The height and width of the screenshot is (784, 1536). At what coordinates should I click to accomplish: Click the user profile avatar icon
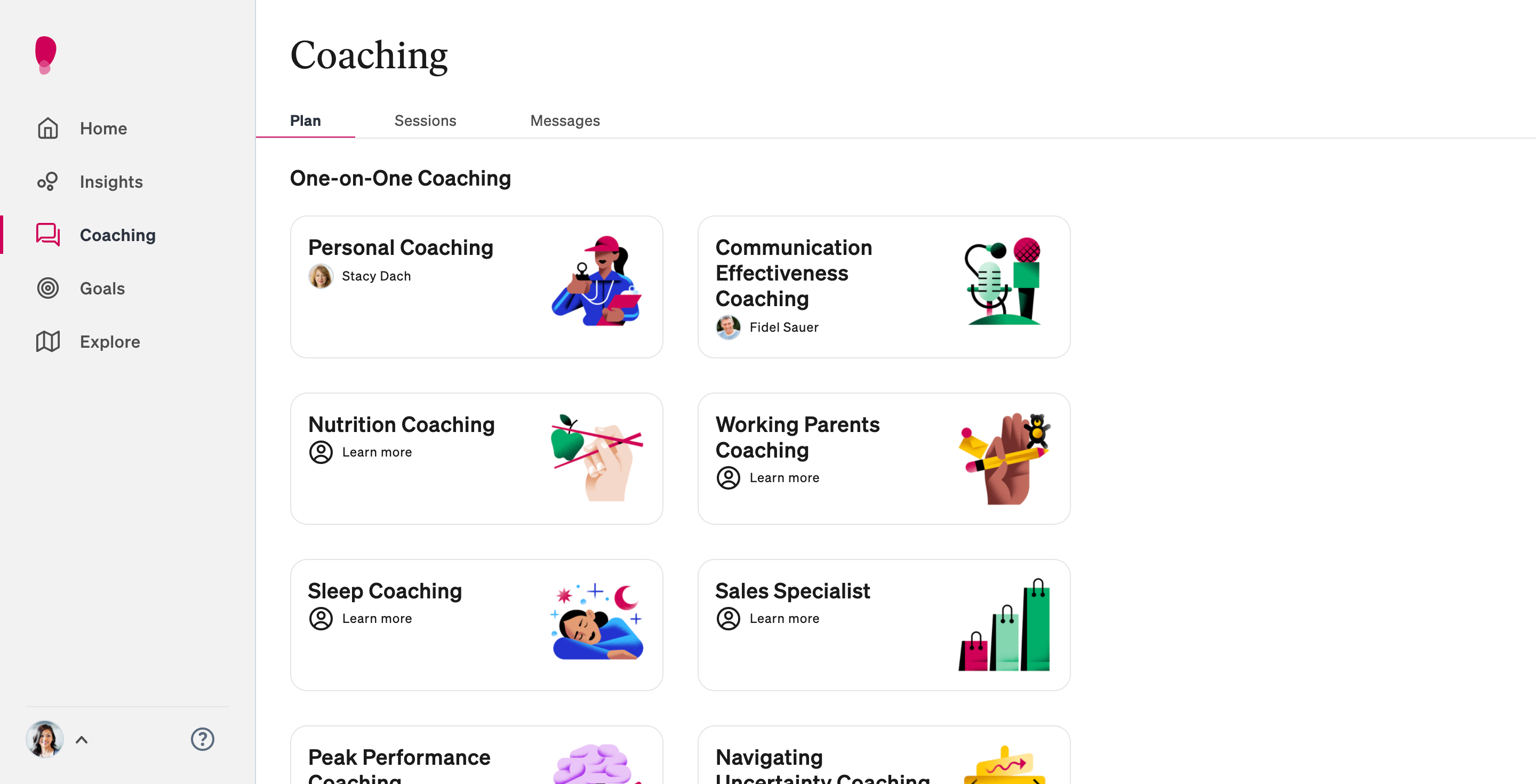45,740
